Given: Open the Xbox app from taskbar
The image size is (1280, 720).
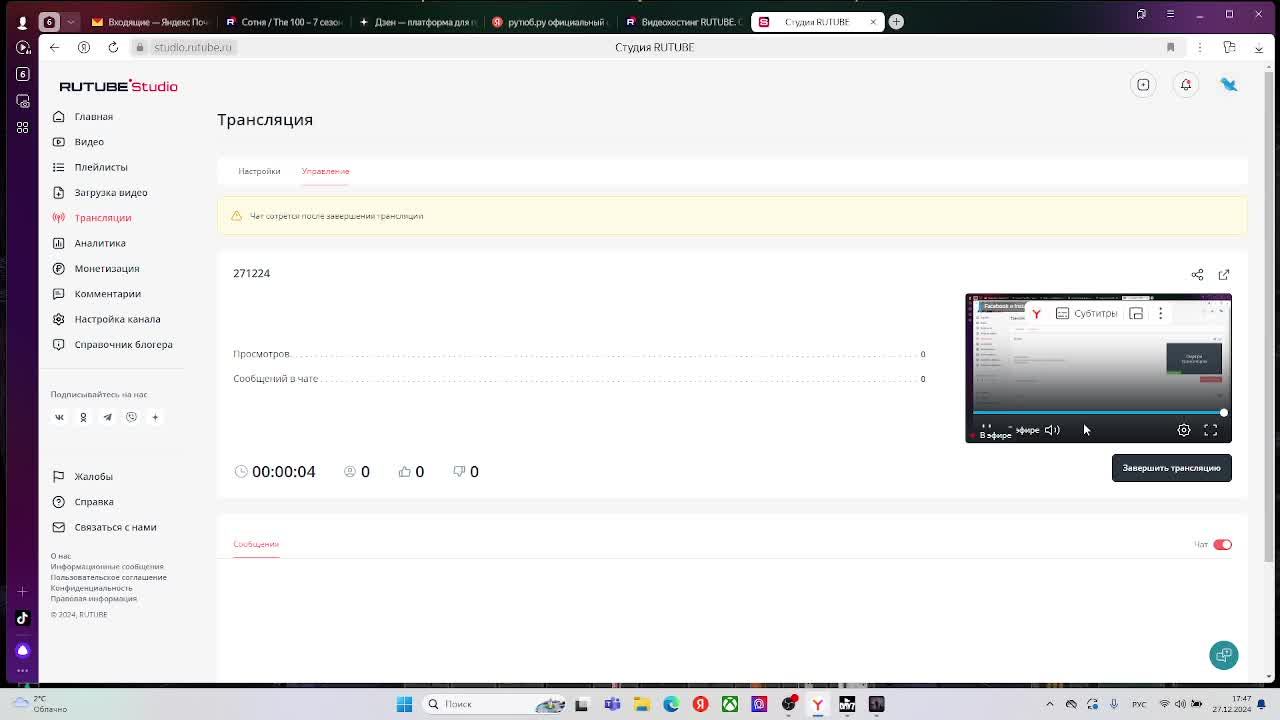Looking at the screenshot, I should (730, 704).
